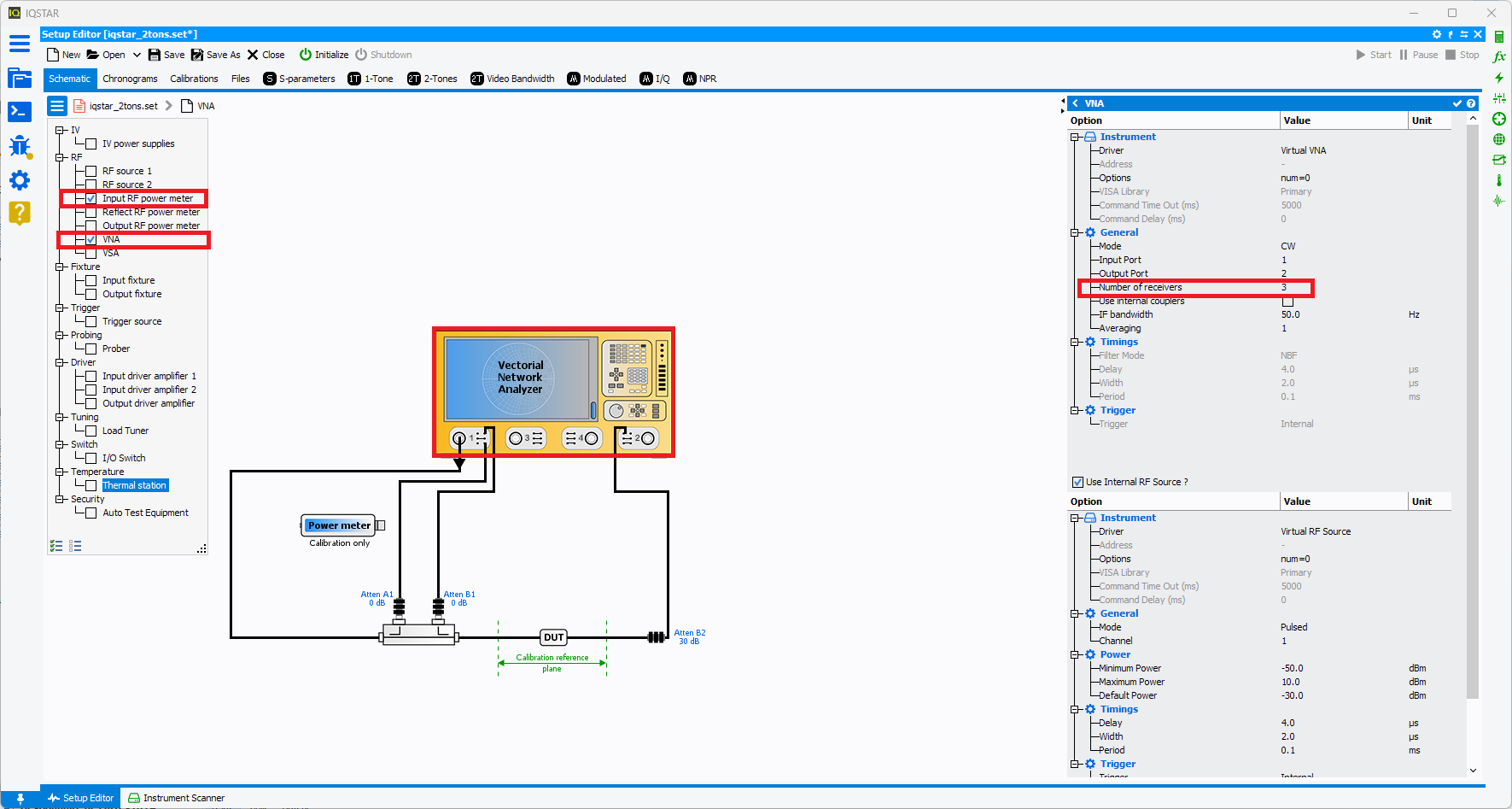Image resolution: width=1512 pixels, height=809 pixels.
Task: Click the Setup Editor swap arrows icon
Action: coord(1464,34)
